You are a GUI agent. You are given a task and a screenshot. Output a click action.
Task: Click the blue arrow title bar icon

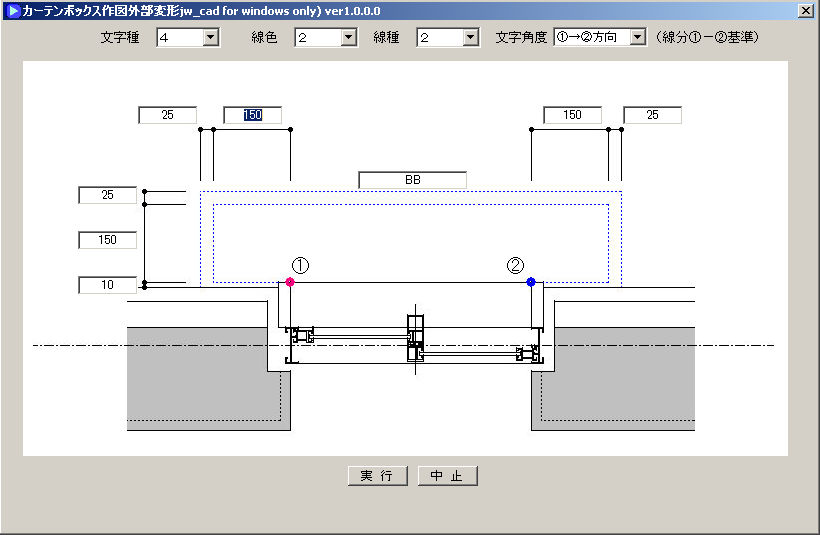tap(12, 10)
